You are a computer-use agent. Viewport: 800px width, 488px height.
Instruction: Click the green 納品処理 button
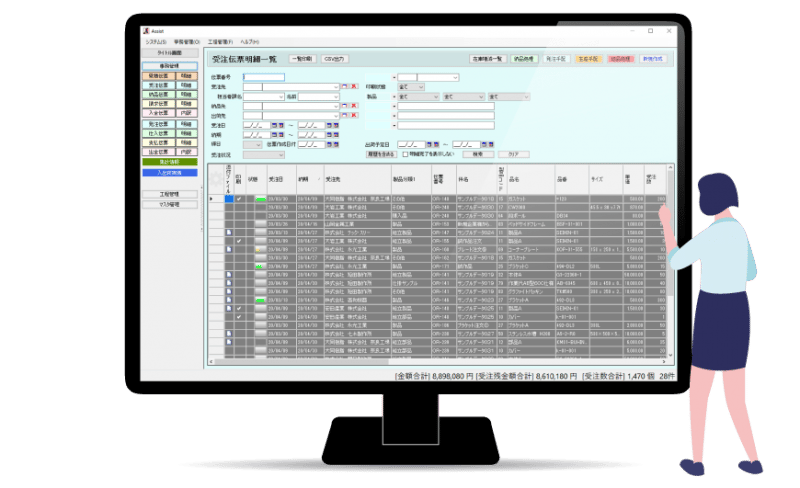pyautogui.click(x=523, y=59)
